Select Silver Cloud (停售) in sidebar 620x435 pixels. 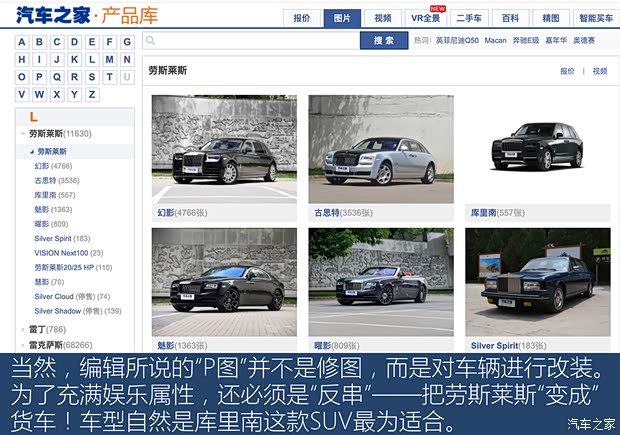click(72, 297)
